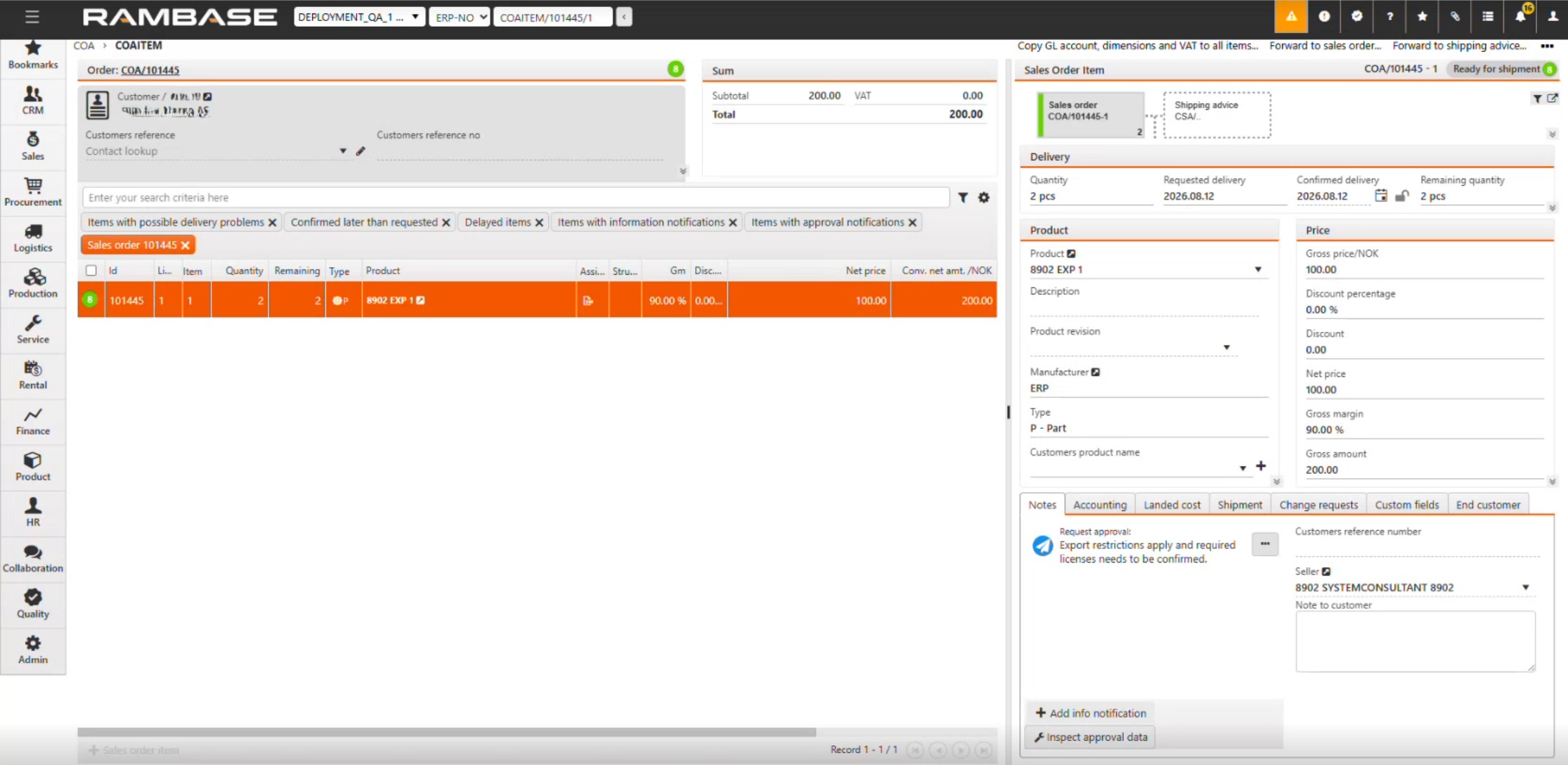Switch to the Shipment tab
1568x765 pixels.
[1240, 505]
